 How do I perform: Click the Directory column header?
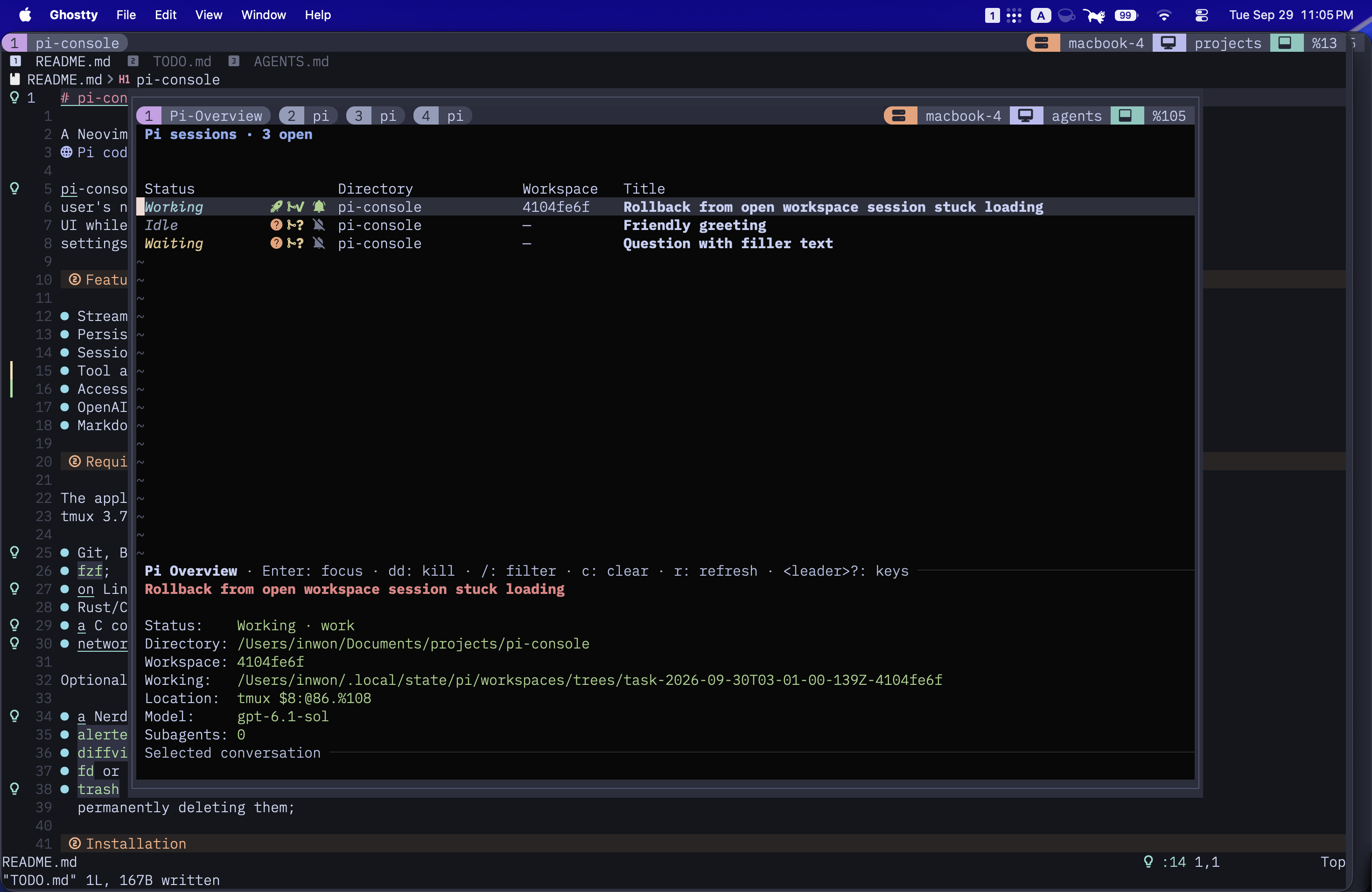click(375, 188)
